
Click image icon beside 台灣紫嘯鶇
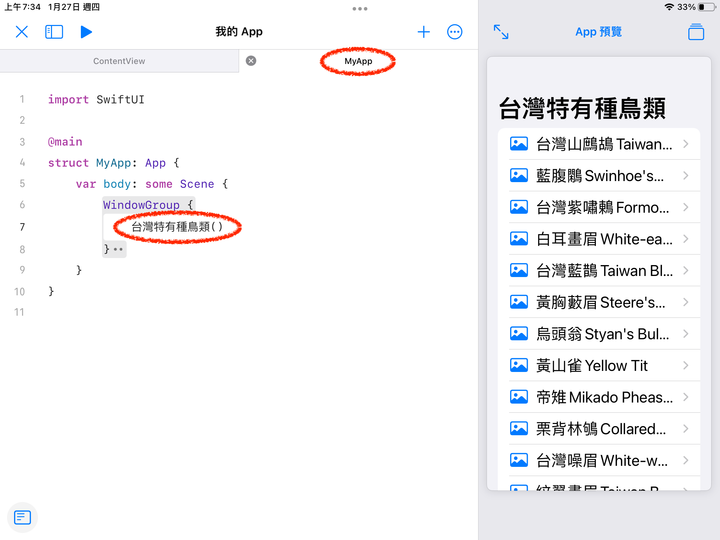[x=519, y=207]
